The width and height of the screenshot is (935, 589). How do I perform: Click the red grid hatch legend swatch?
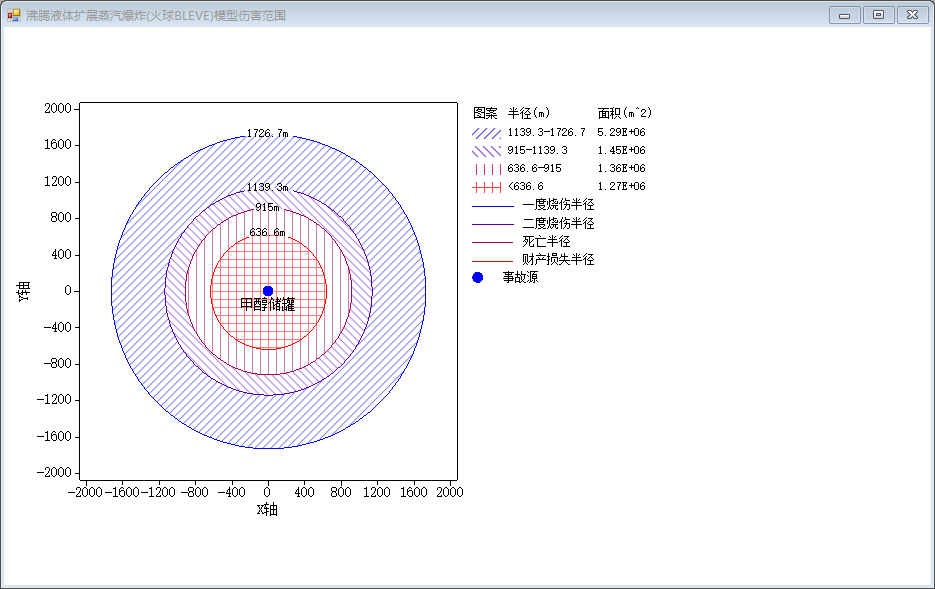(487, 187)
